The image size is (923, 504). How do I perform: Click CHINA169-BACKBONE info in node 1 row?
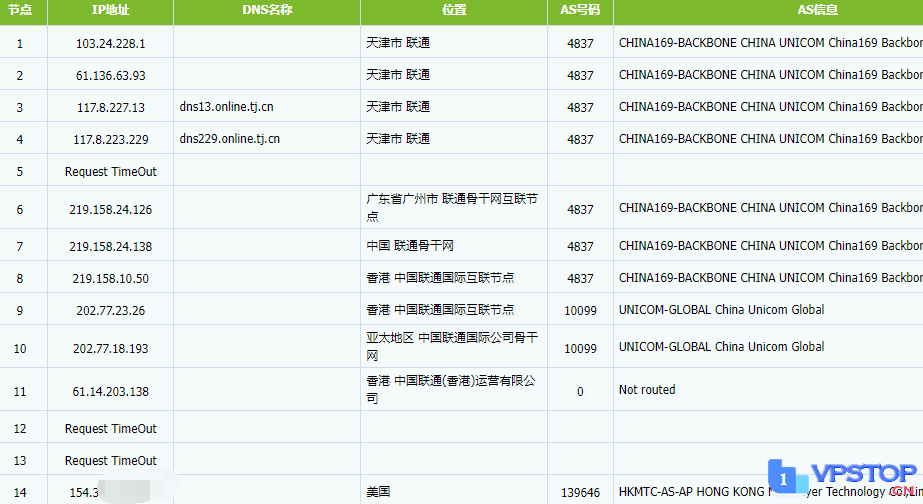[x=771, y=42]
